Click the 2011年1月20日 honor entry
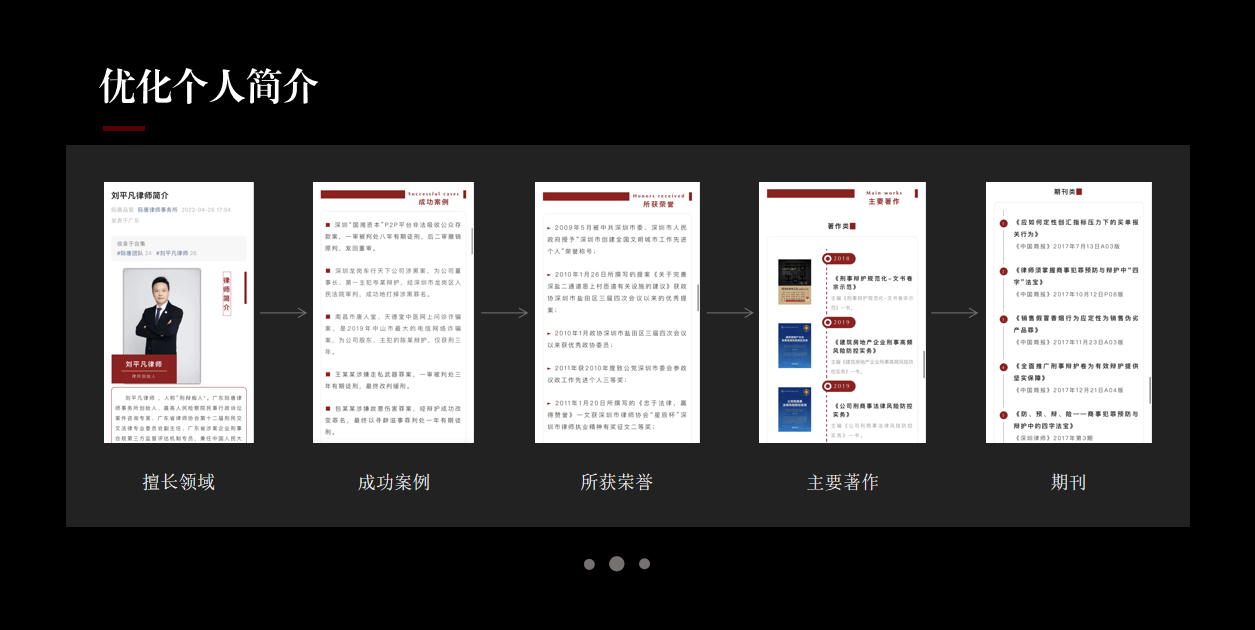This screenshot has width=1255, height=630. 617,414
